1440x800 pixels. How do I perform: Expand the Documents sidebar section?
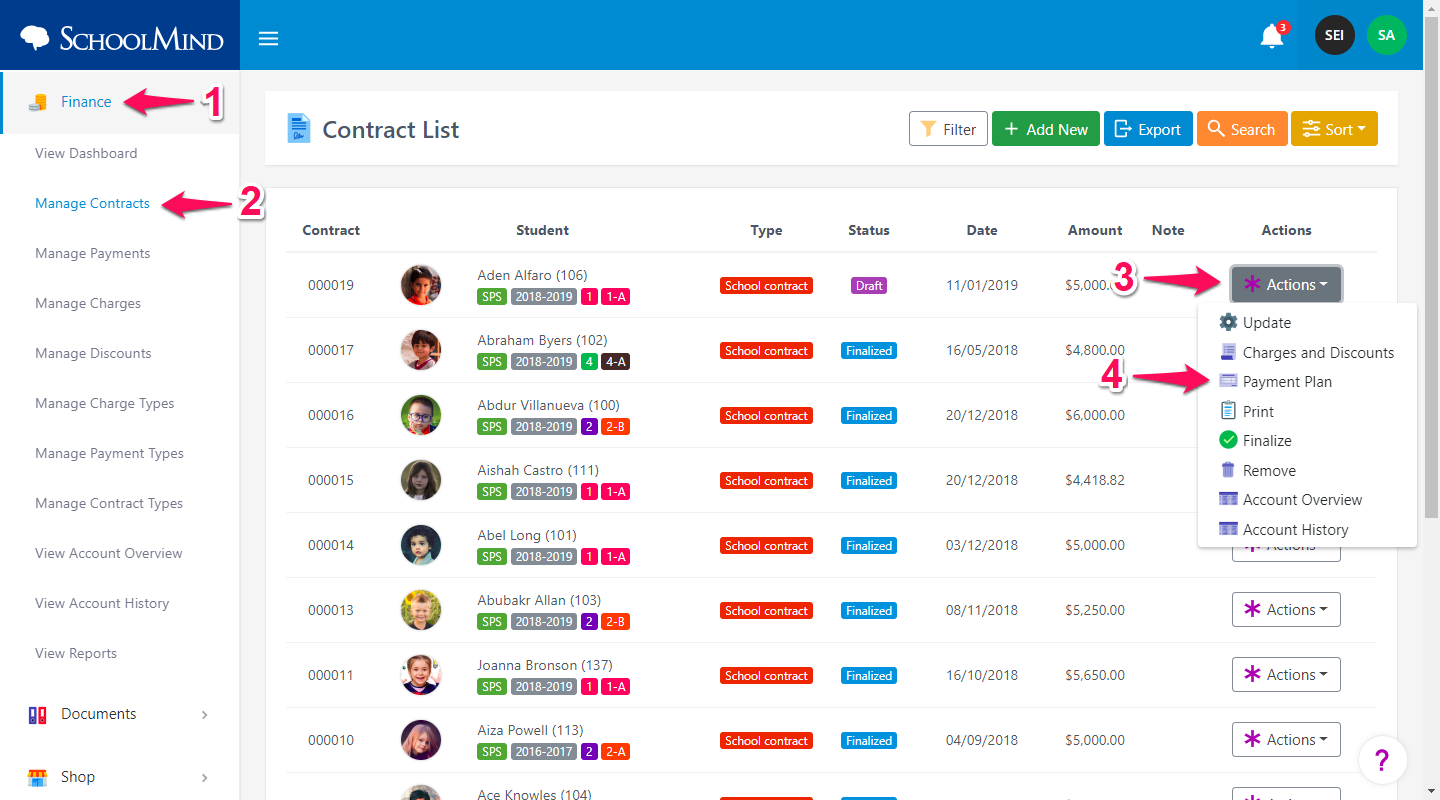(119, 714)
